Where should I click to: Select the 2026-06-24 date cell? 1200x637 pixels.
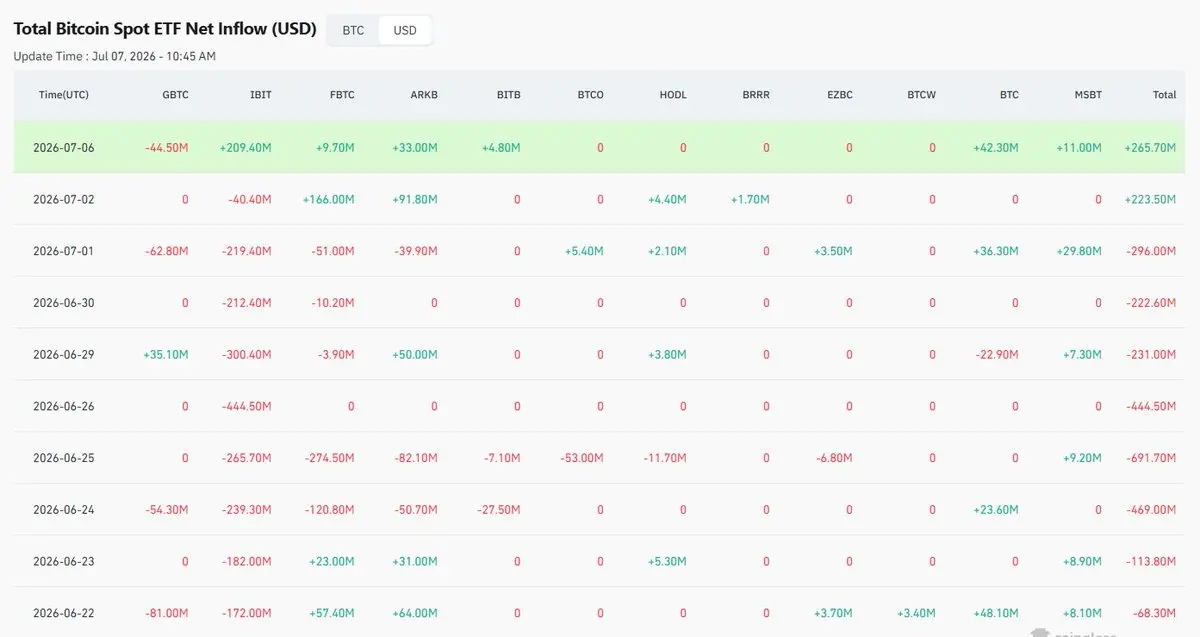(64, 510)
